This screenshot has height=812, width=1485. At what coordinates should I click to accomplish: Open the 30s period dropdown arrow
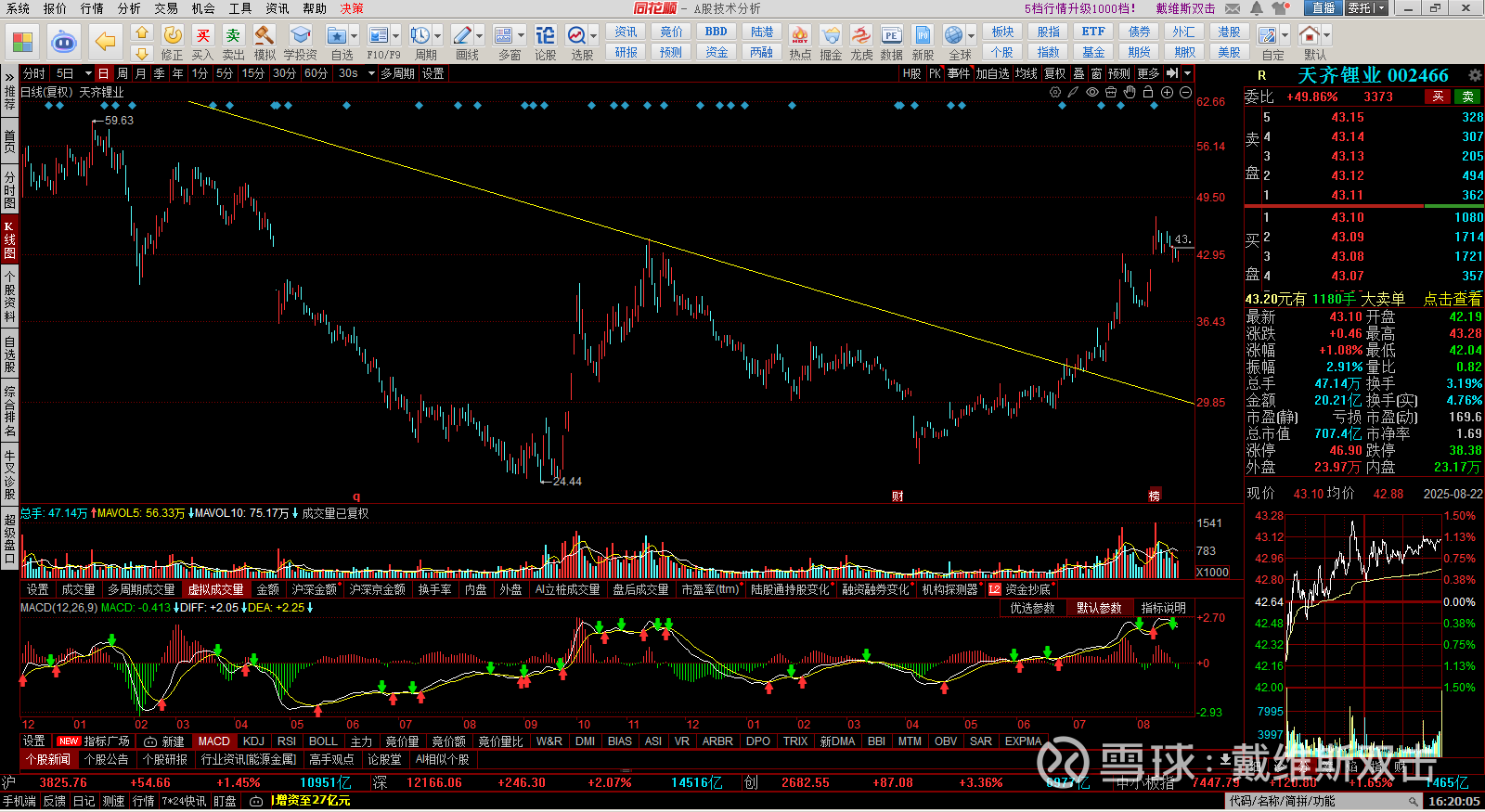point(370,73)
